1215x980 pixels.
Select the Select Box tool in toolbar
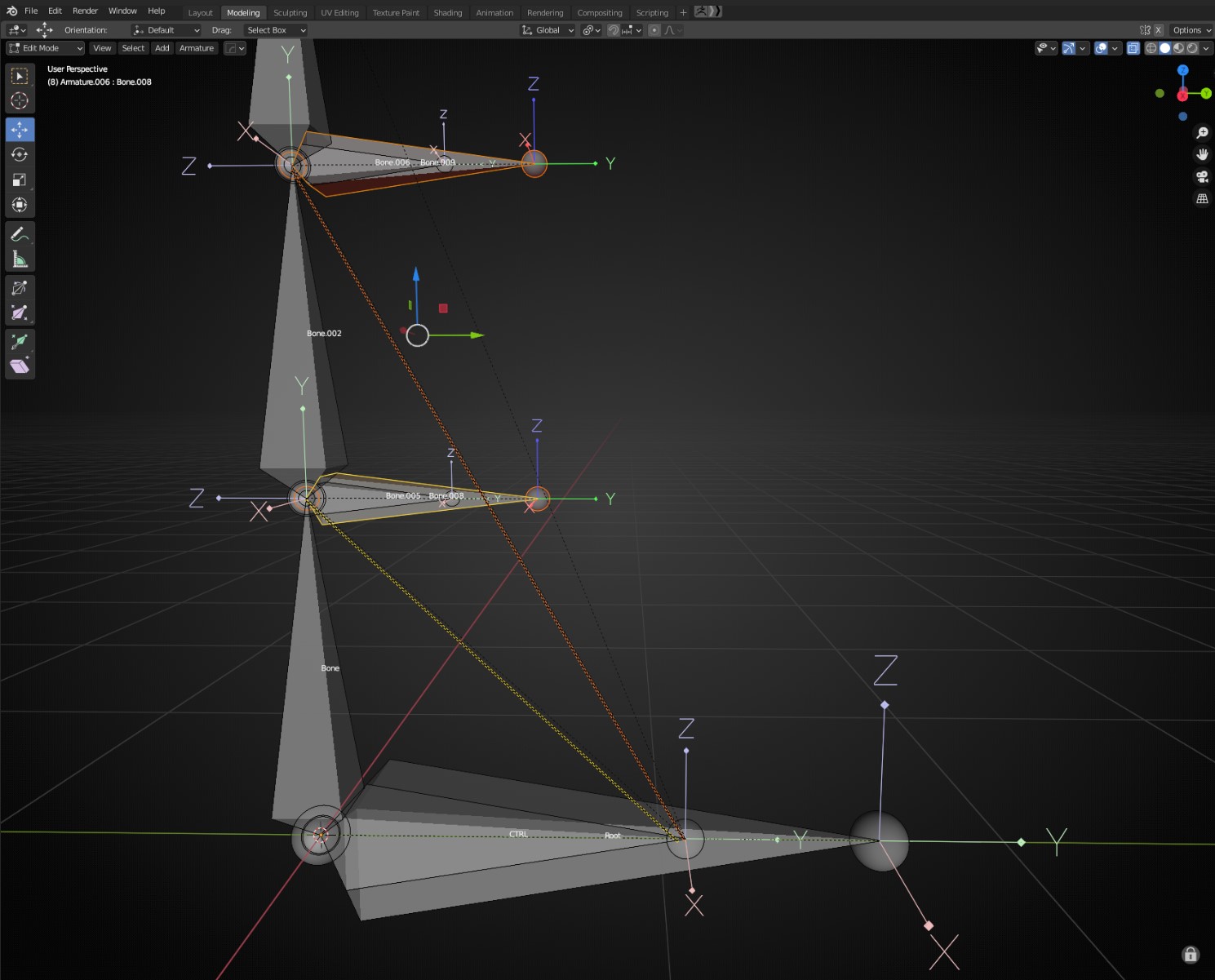click(20, 76)
